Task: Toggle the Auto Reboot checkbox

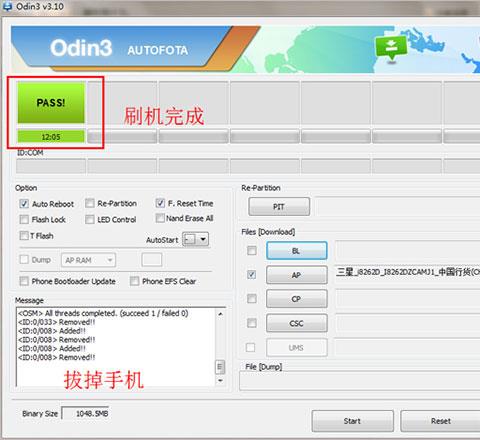Action: click(x=24, y=204)
